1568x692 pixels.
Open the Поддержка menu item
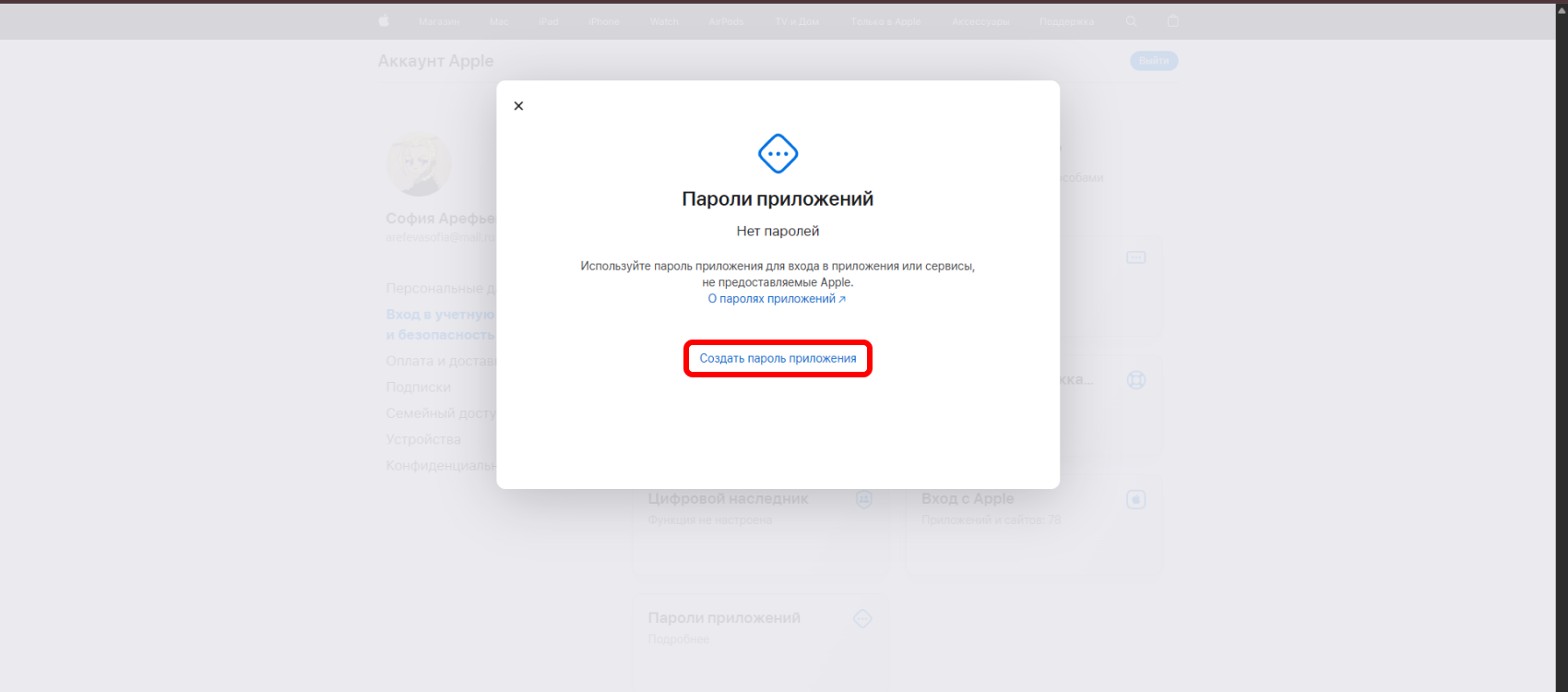pos(1067,21)
